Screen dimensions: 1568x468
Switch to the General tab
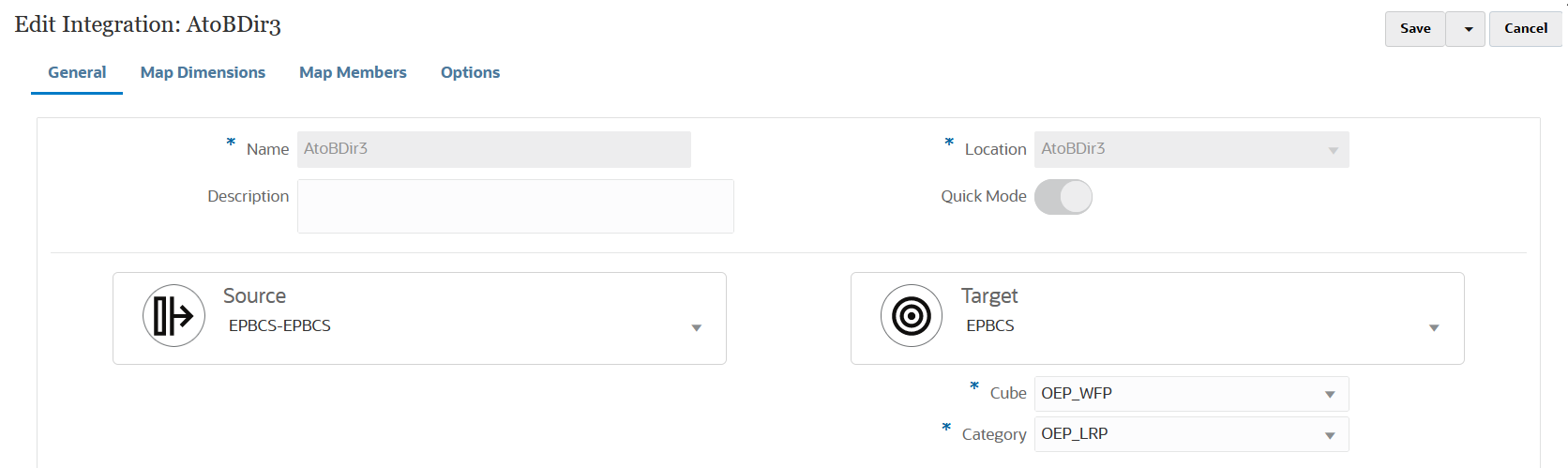click(77, 73)
